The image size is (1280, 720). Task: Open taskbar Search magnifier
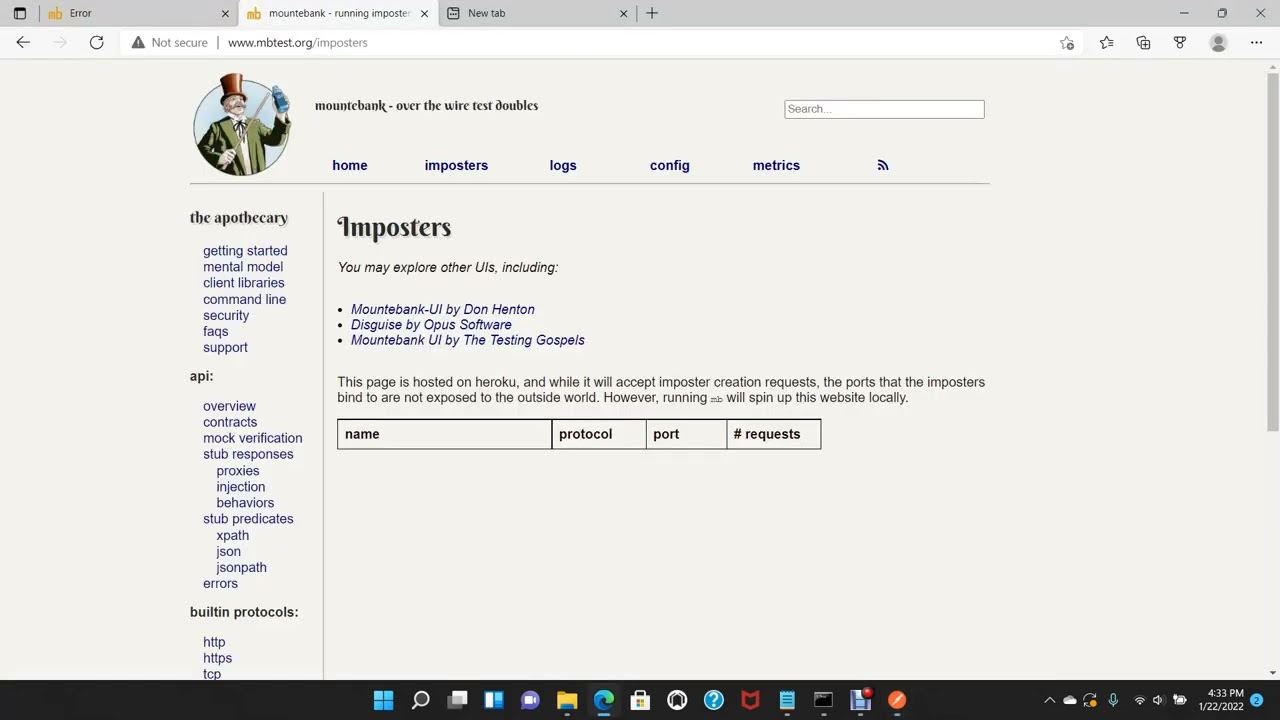(x=421, y=700)
